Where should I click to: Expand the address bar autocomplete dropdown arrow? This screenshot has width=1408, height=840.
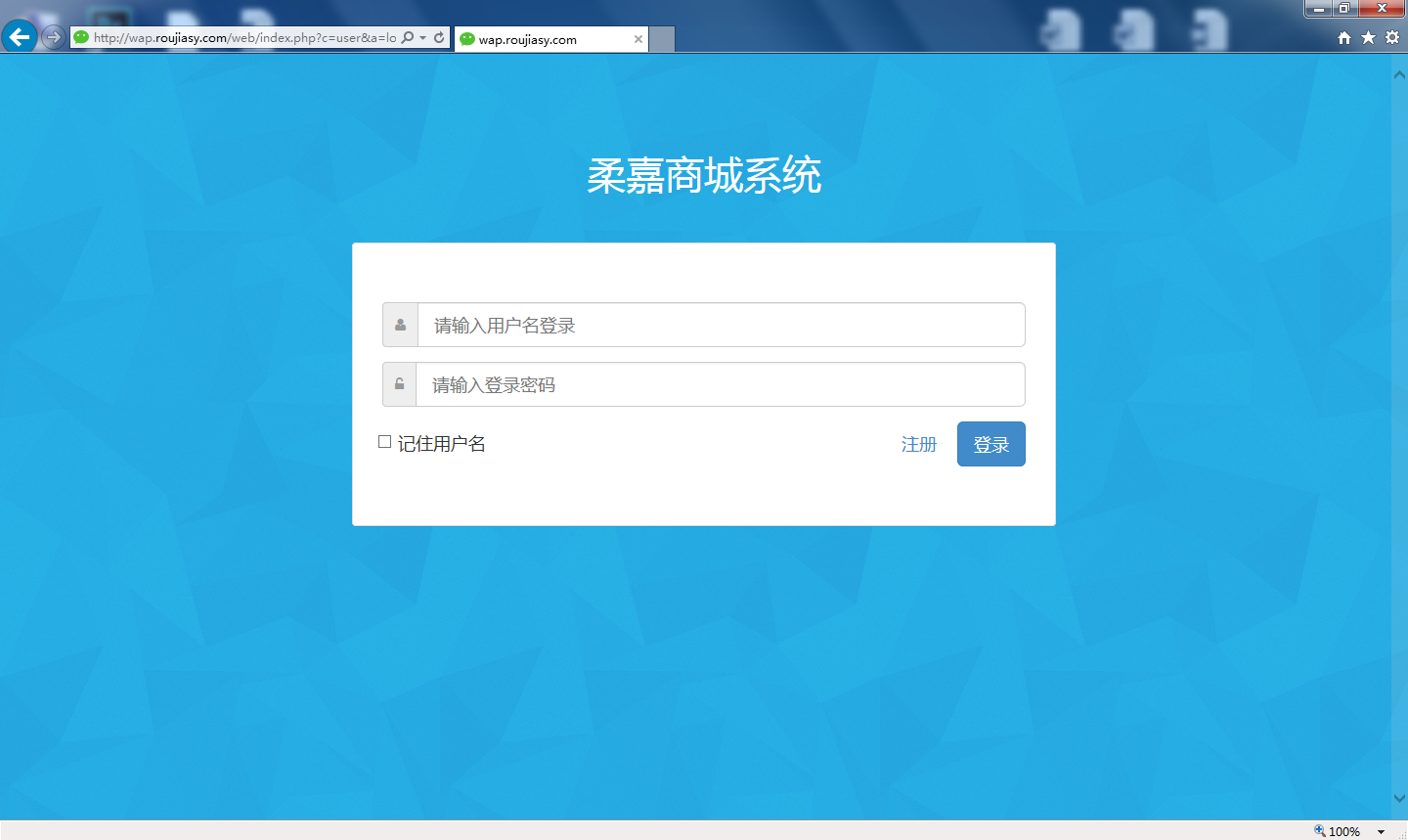(422, 38)
